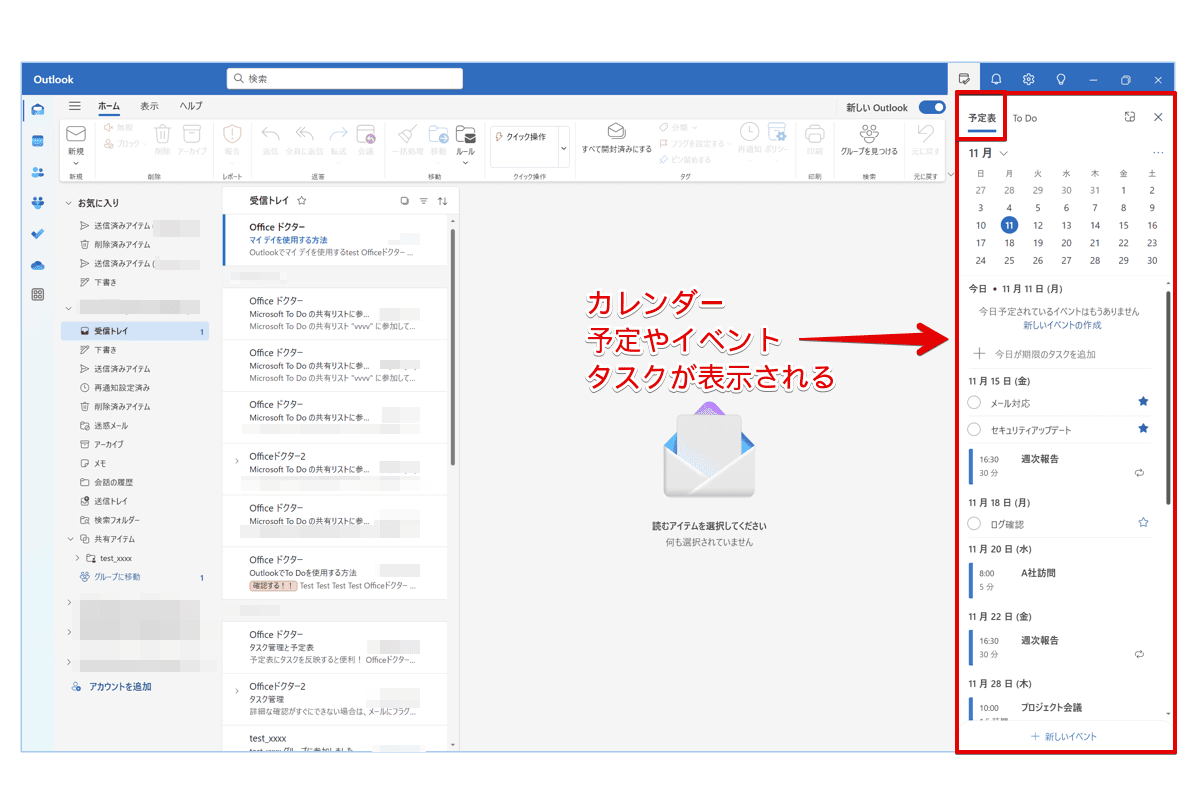Viewport: 1200px width, 800px height.
Task: Turn off the 新しい Outlook toggle
Action: [932, 107]
